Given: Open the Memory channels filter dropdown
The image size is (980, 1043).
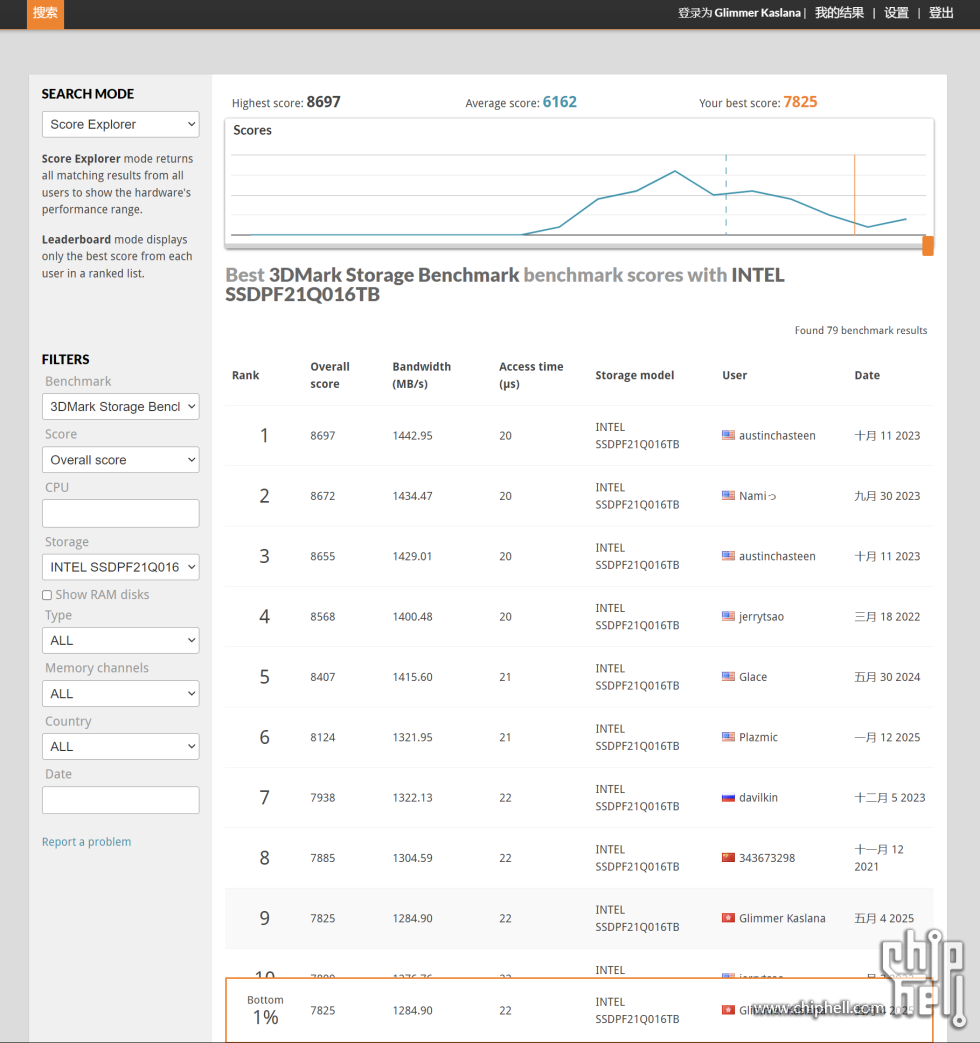Looking at the screenshot, I should [120, 693].
